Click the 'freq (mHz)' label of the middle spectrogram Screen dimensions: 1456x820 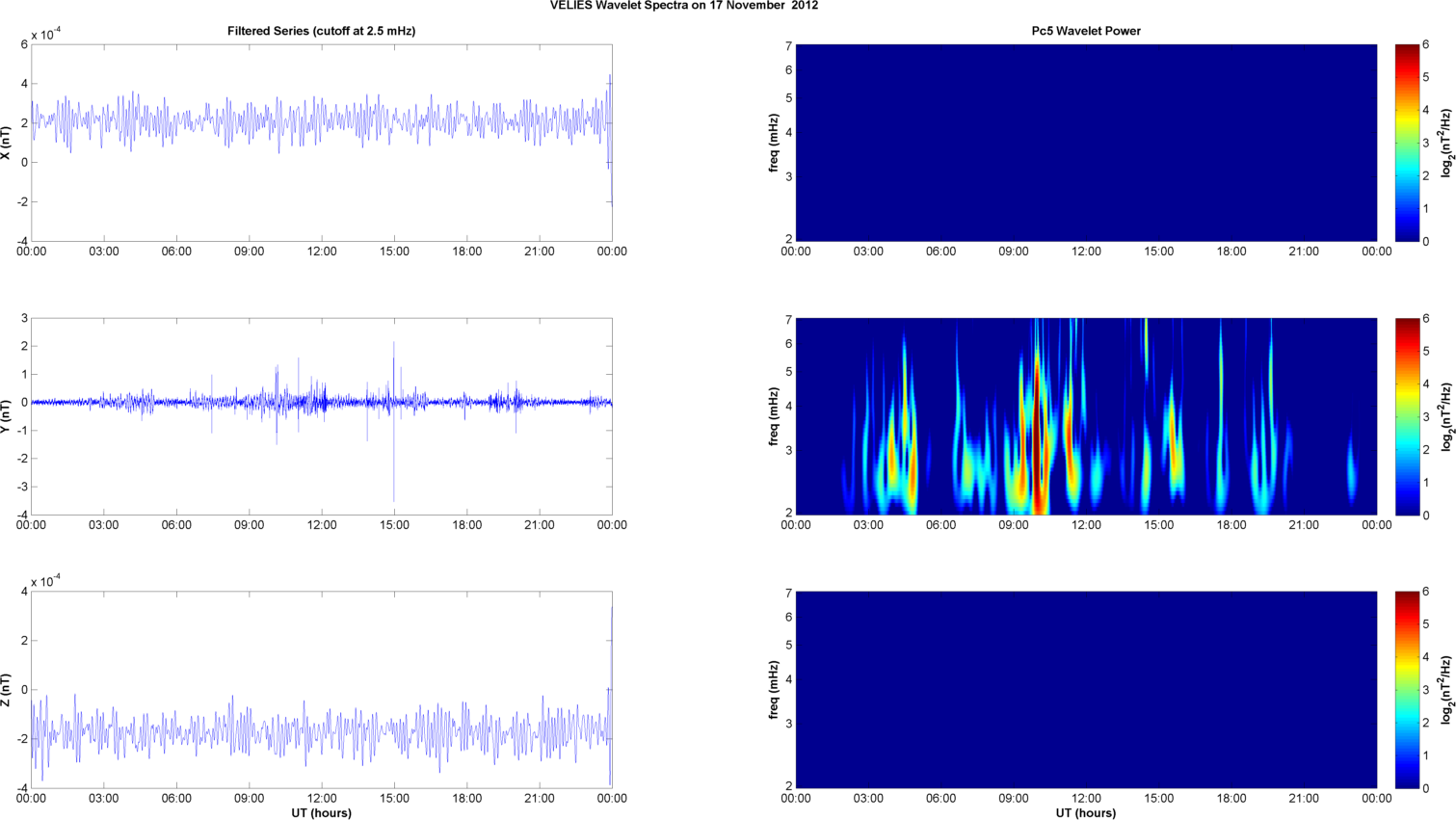coord(774,416)
